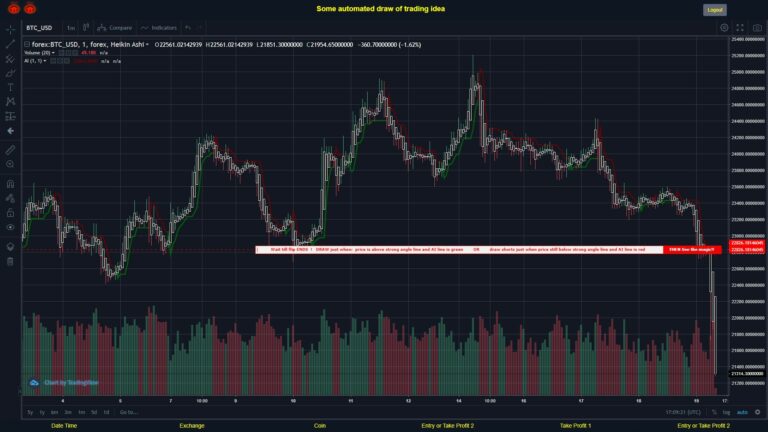Viewport: 768px width, 432px height.
Task: Select the white annotation text box drawing
Action: 459,250
